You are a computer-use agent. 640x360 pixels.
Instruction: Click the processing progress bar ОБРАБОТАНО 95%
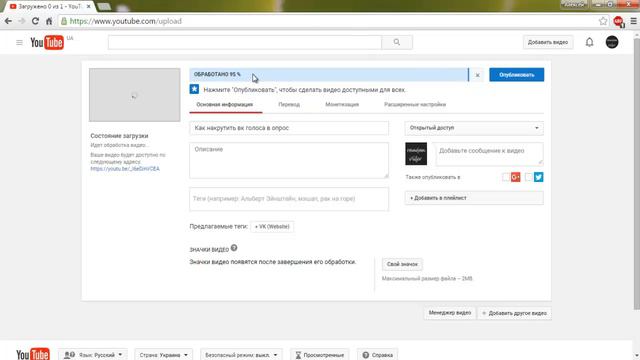point(329,75)
